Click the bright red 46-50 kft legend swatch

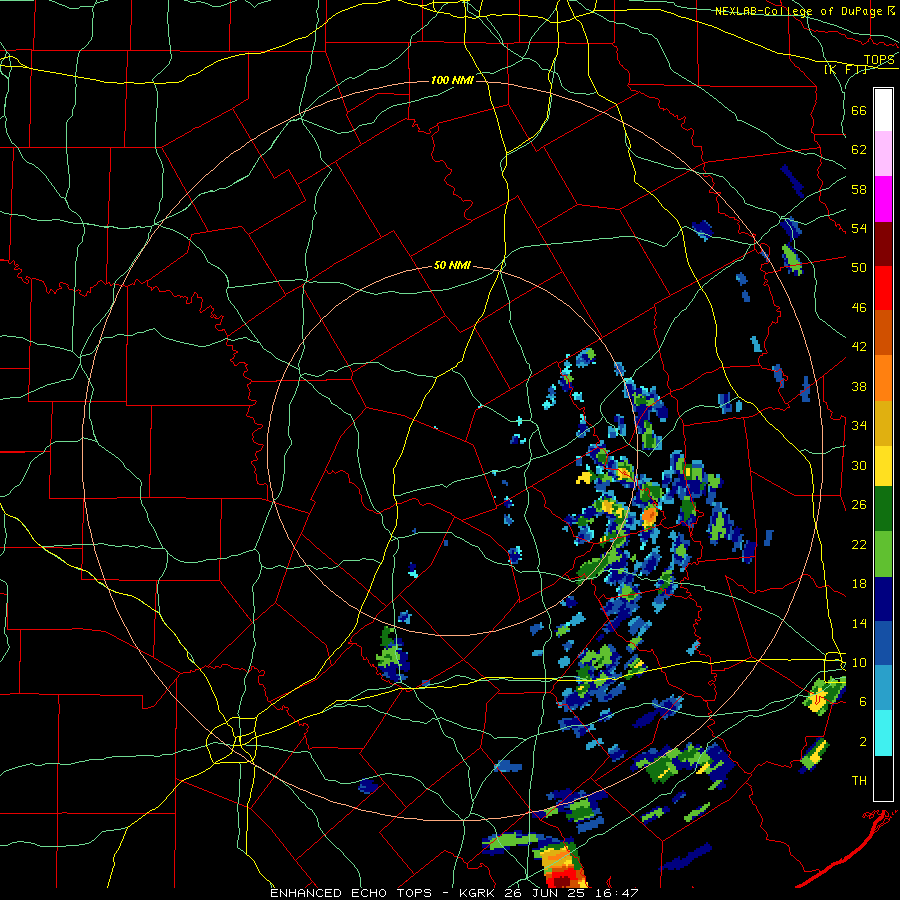coord(883,288)
